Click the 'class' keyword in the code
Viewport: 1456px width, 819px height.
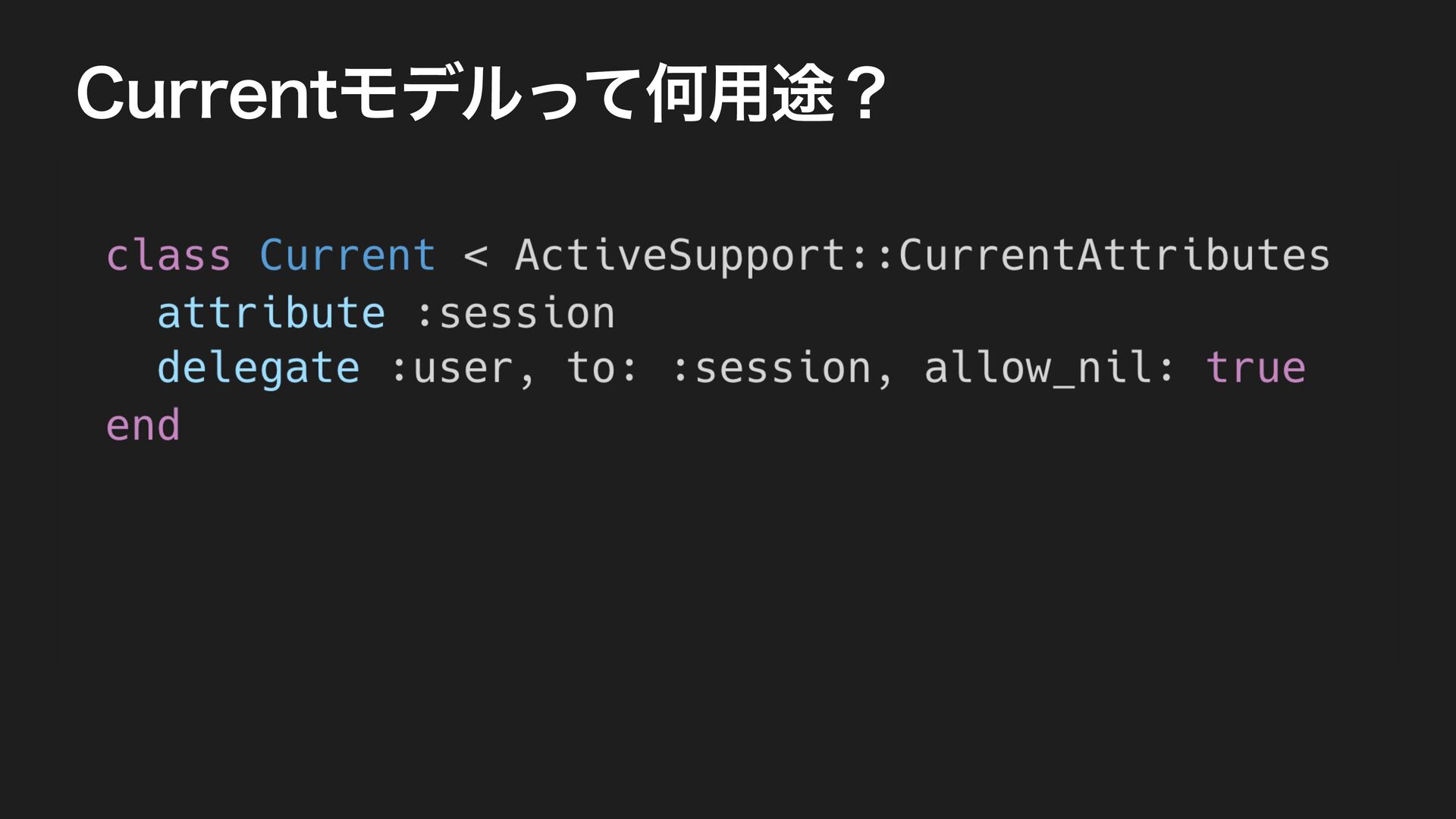point(168,255)
